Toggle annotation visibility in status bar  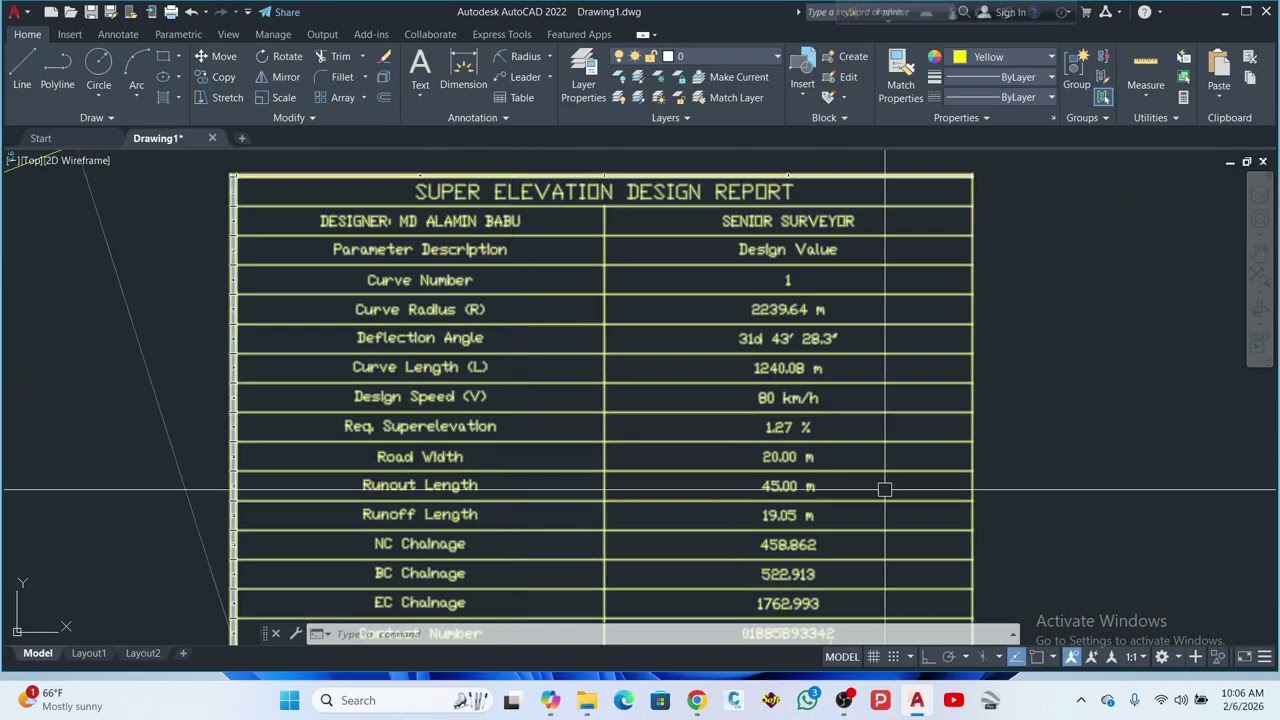1072,657
